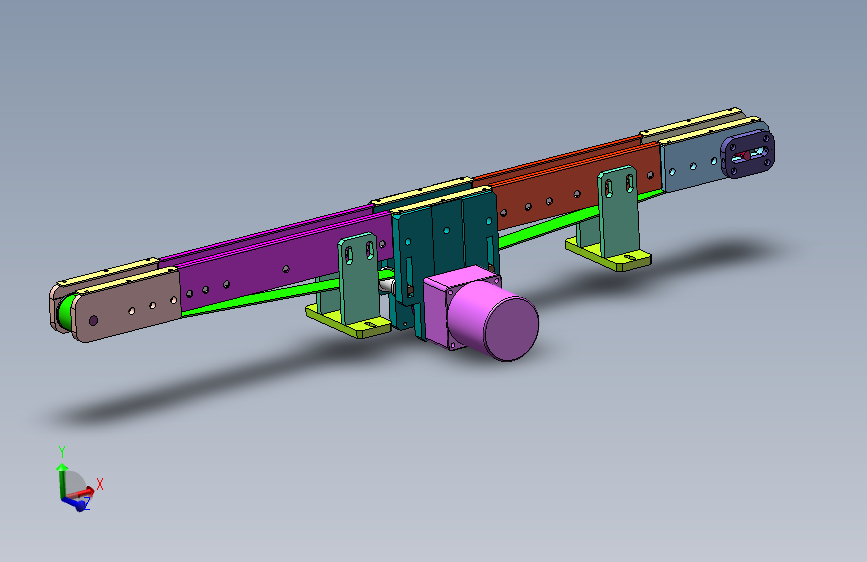Viewport: 867px width, 562px height.
Task: Select the brown-orange conveyor side rail
Action: (x=575, y=185)
